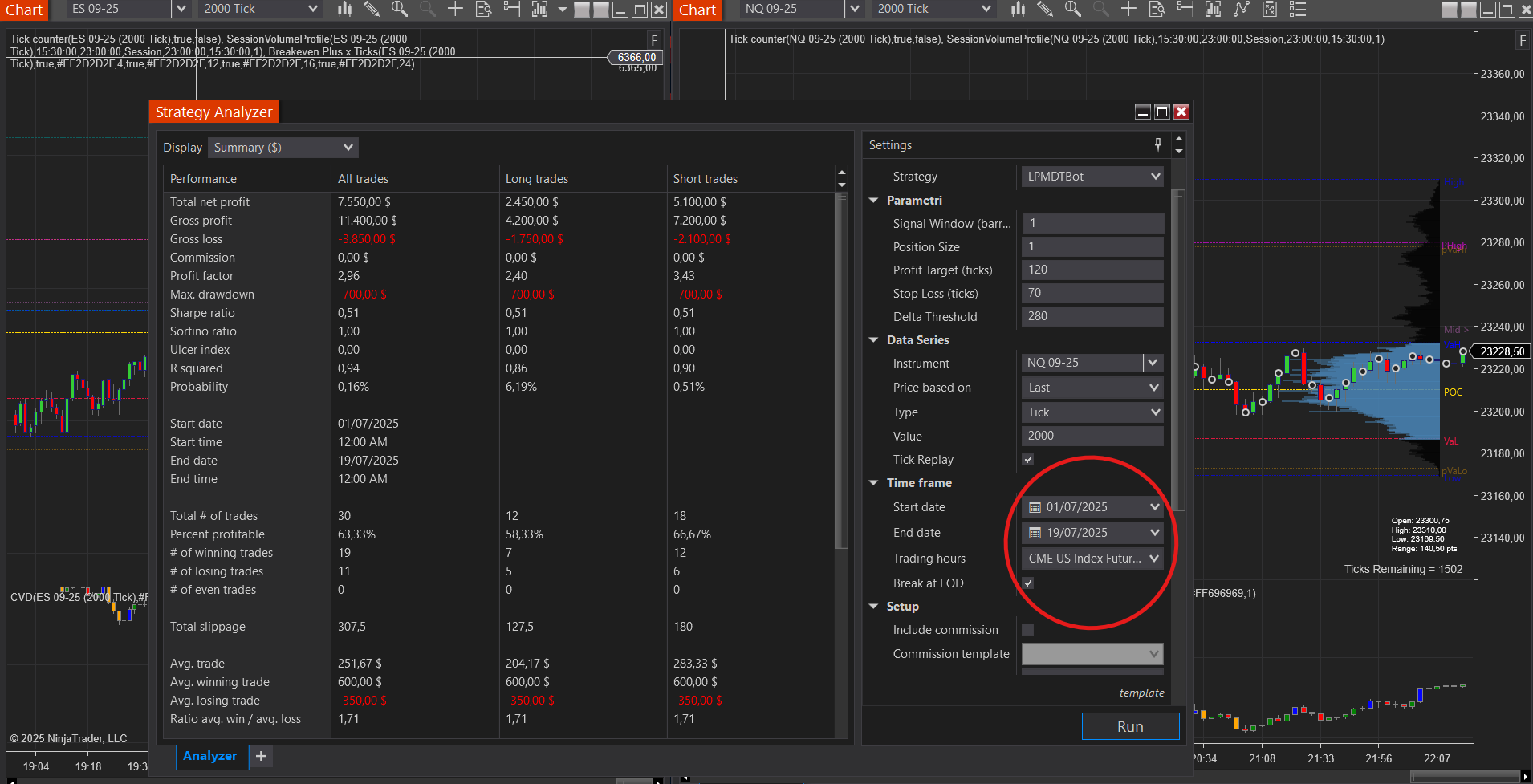The width and height of the screenshot is (1533, 784).
Task: Collapse the Setup section
Action: click(x=874, y=607)
